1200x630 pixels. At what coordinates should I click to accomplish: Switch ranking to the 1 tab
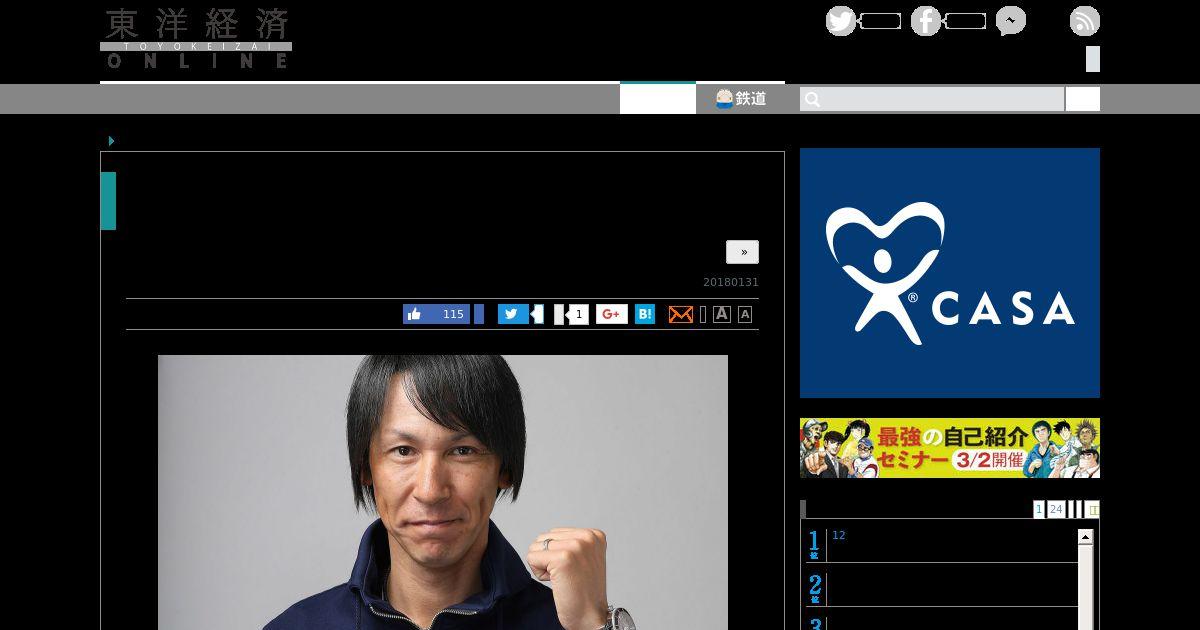pos(1039,509)
